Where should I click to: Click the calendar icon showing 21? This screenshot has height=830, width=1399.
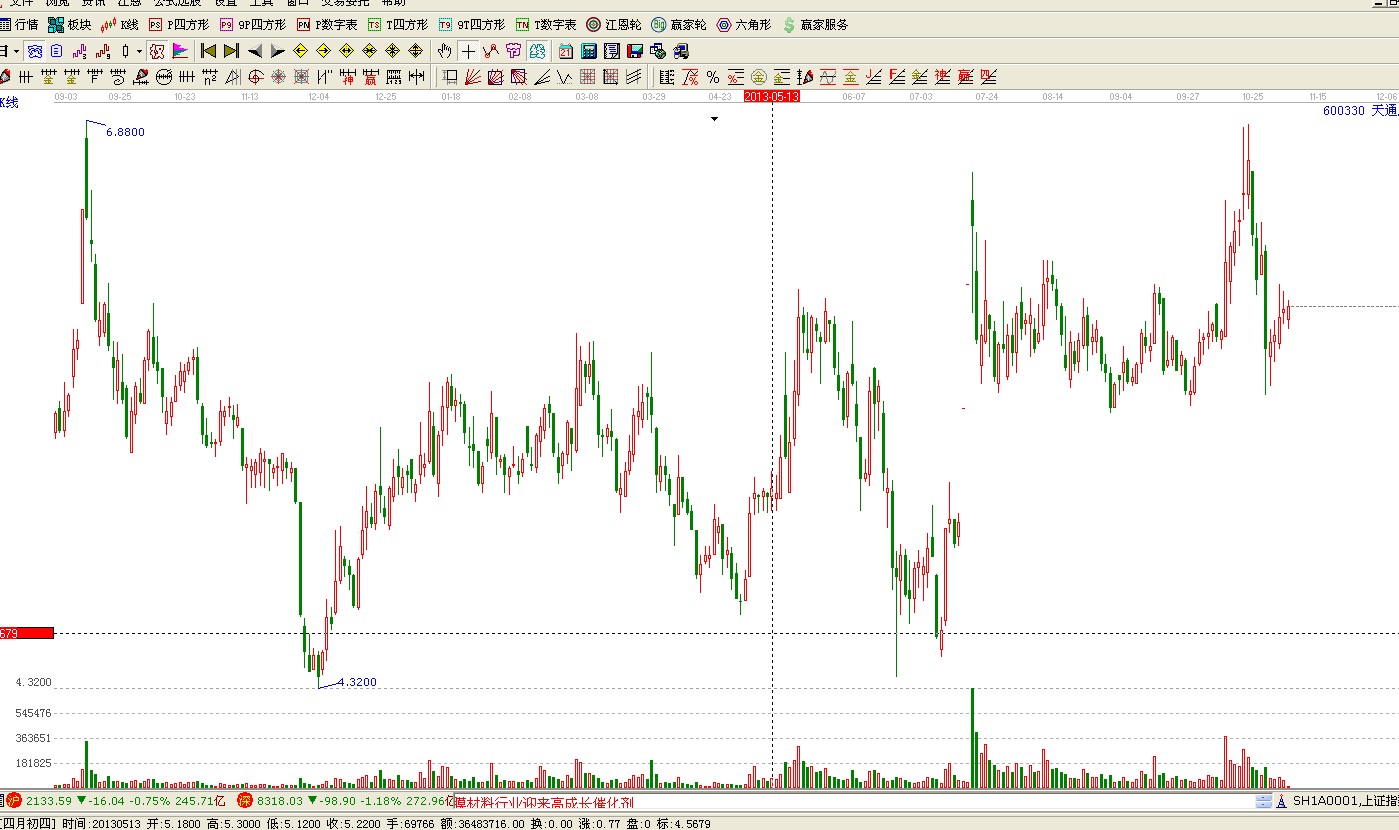[x=566, y=51]
